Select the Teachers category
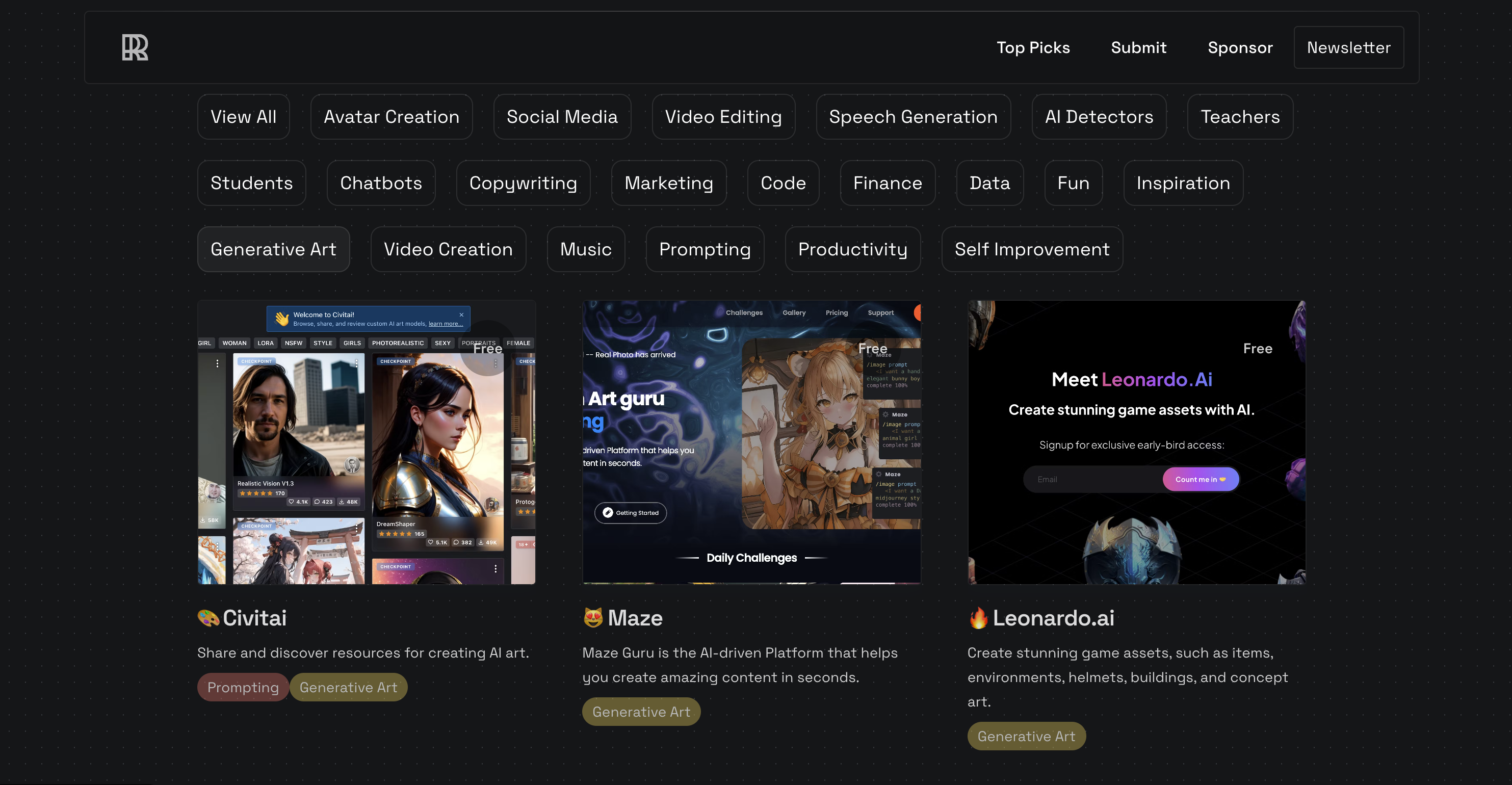This screenshot has width=1512, height=785. [1240, 117]
